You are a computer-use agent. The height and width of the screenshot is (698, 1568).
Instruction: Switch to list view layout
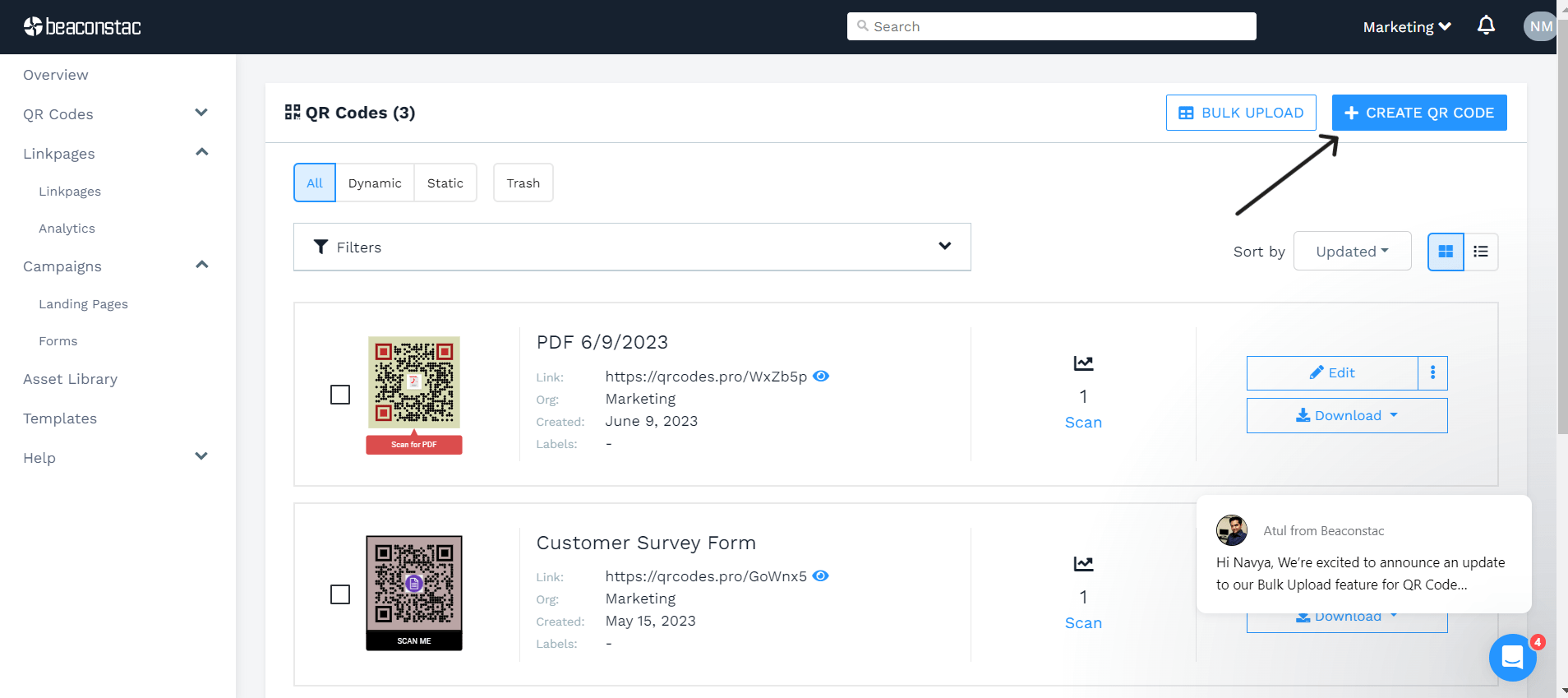tap(1481, 252)
